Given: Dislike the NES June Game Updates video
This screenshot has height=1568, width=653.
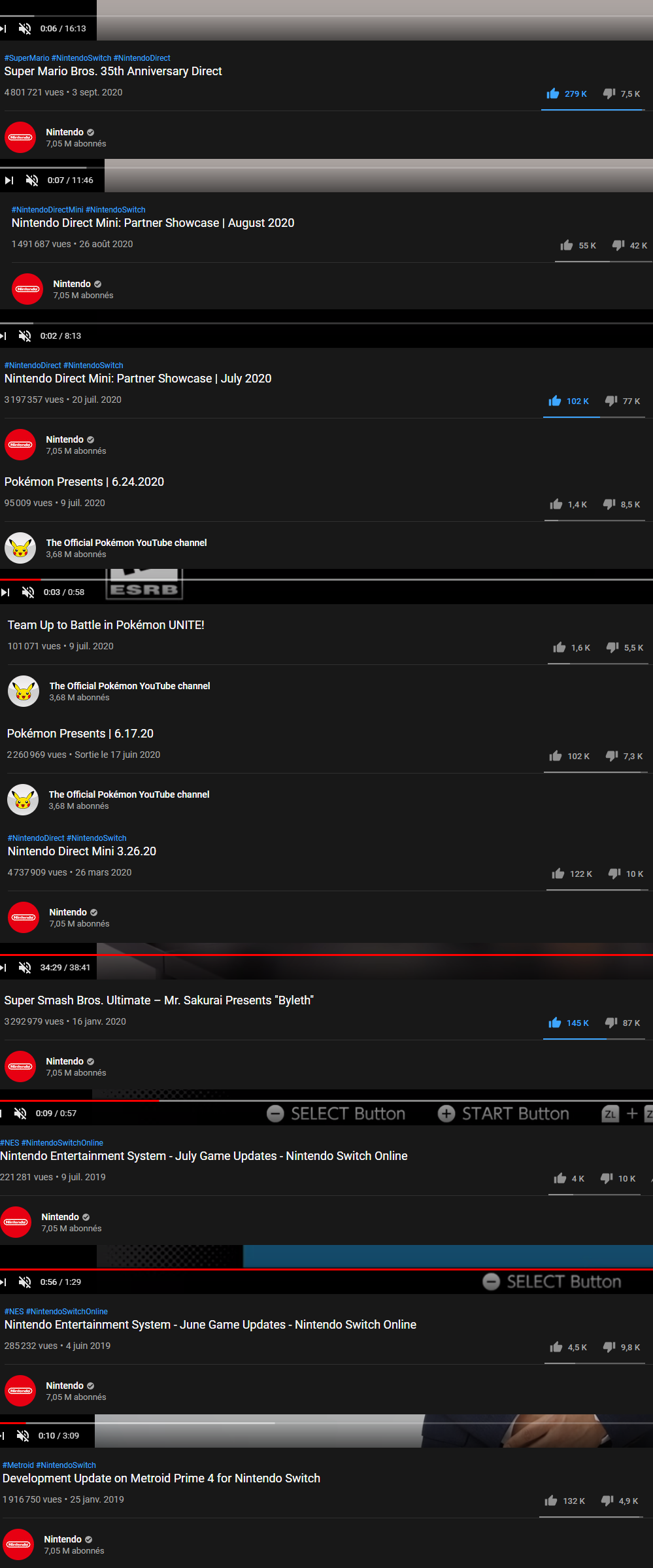Looking at the screenshot, I should point(609,1347).
